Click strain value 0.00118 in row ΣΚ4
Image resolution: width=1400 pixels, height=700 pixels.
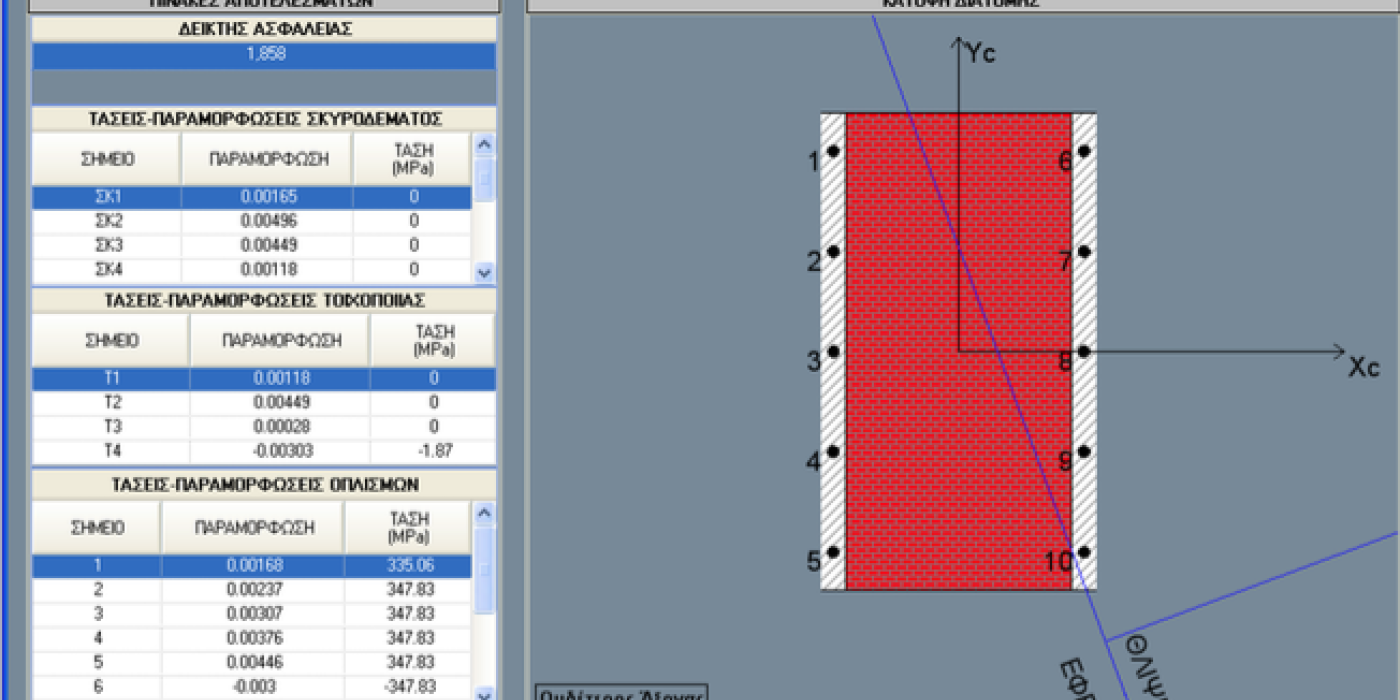click(268, 269)
